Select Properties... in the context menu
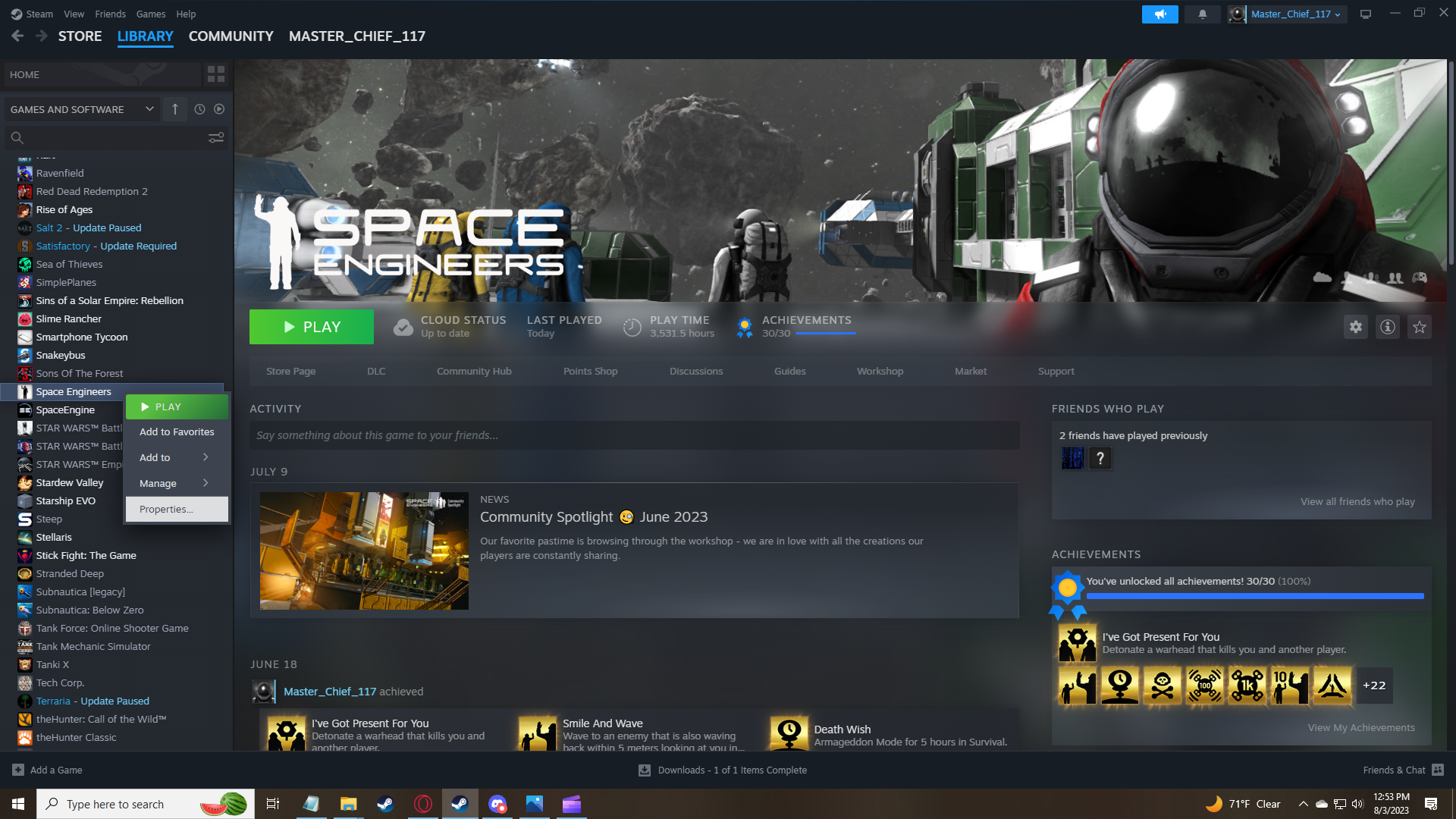The height and width of the screenshot is (819, 1456). pos(177,509)
